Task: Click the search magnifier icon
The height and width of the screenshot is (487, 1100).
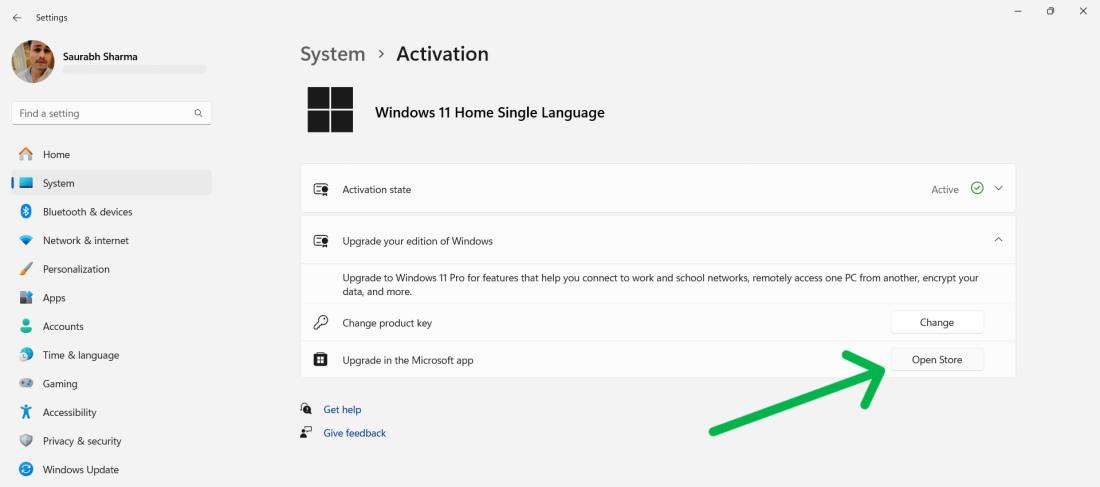Action: click(x=199, y=113)
